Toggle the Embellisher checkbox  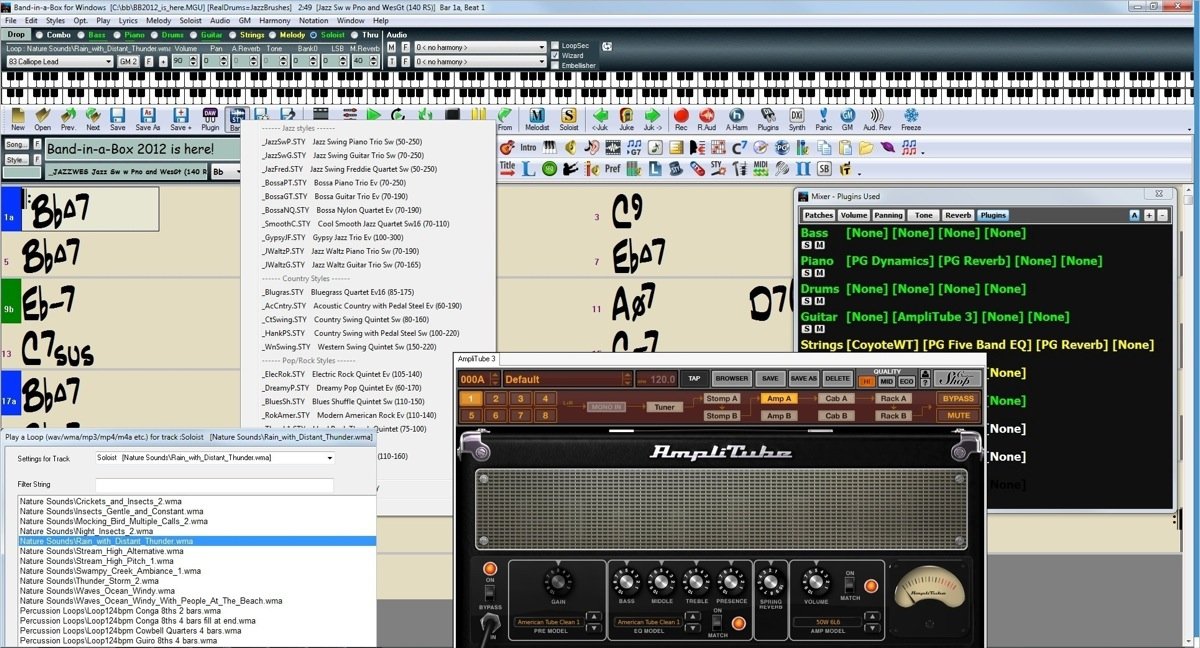[555, 65]
